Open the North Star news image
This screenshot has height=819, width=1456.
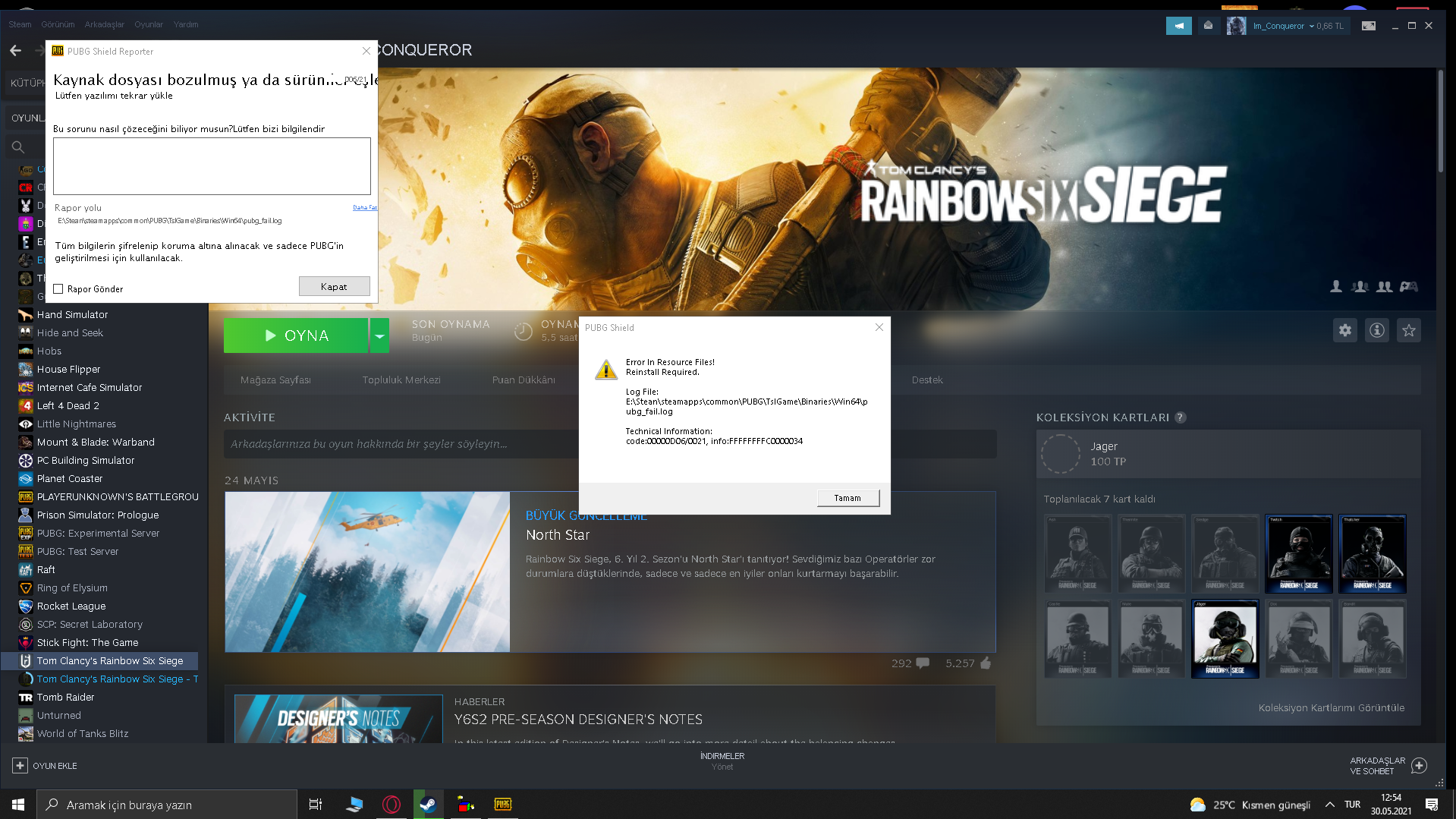click(367, 572)
